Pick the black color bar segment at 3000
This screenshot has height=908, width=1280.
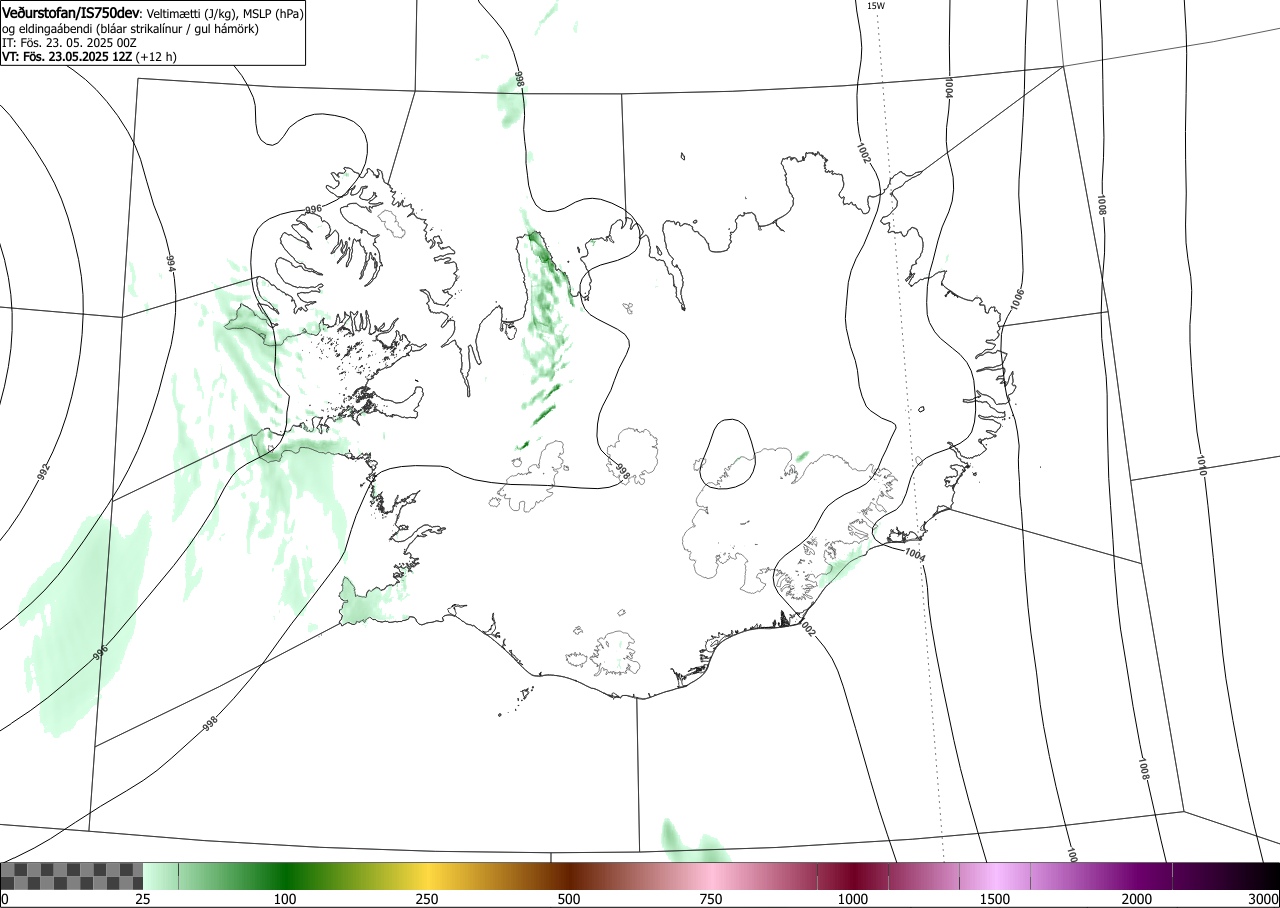(1262, 876)
